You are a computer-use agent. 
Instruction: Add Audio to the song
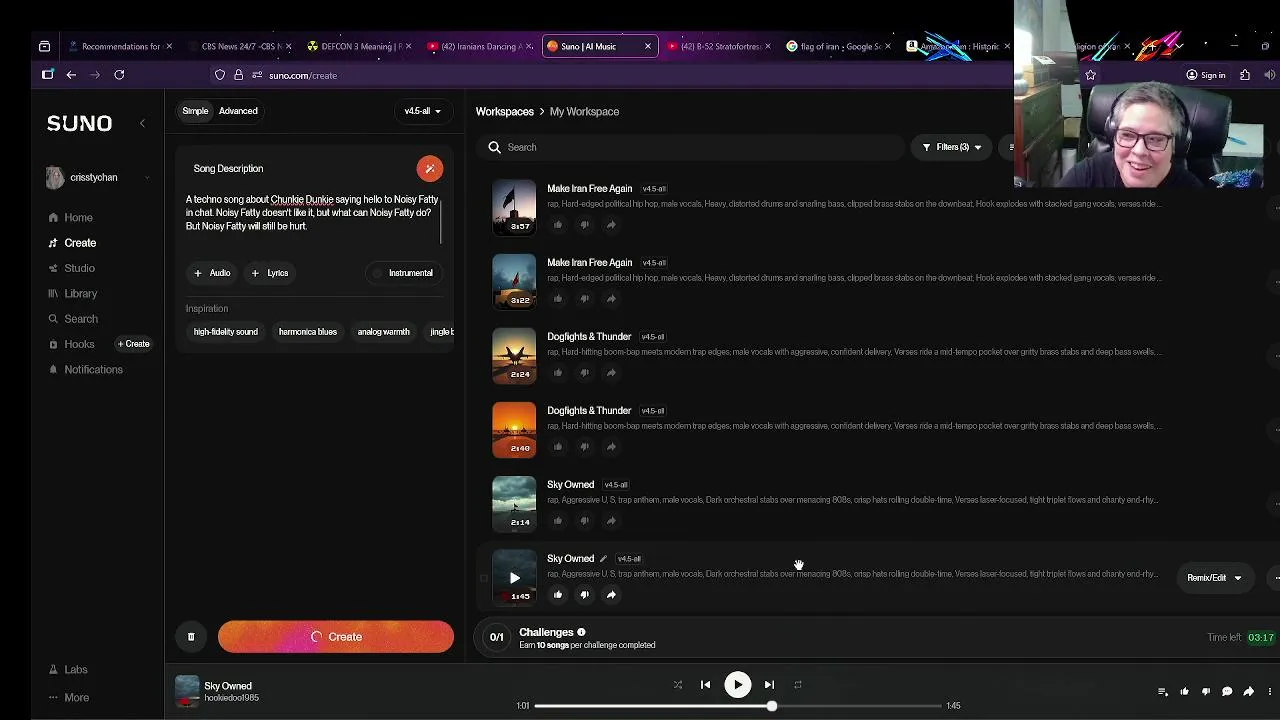212,273
